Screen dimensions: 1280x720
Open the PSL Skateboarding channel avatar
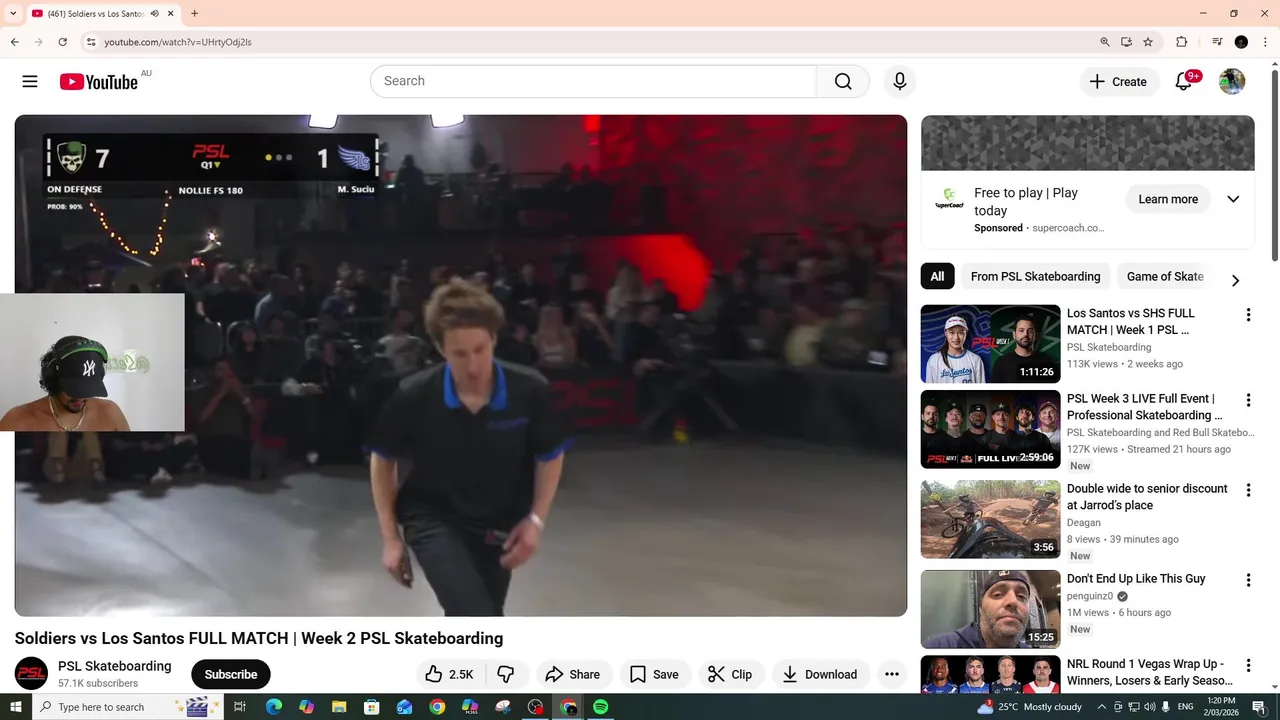click(x=31, y=674)
